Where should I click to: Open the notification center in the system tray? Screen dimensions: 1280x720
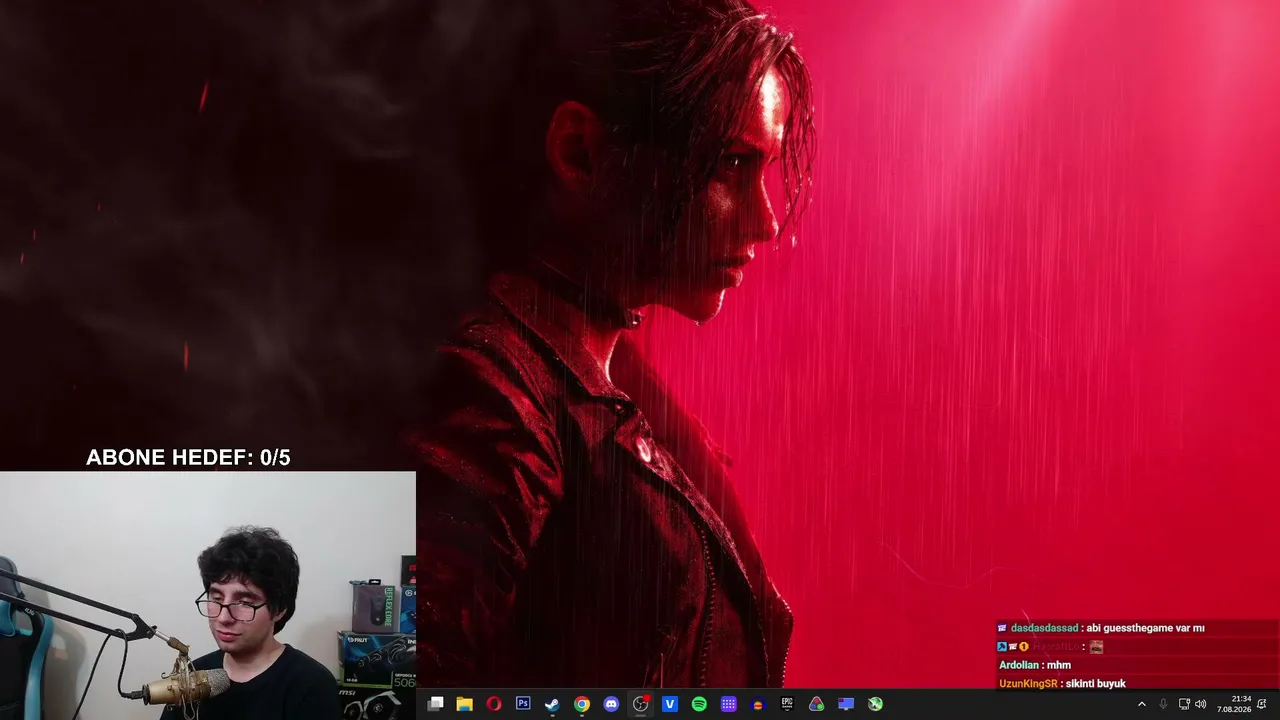click(x=1264, y=704)
